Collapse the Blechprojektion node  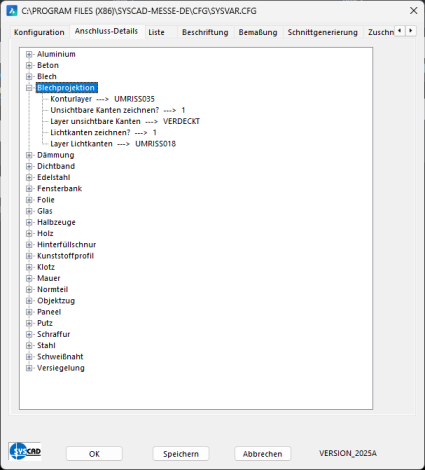[29, 88]
